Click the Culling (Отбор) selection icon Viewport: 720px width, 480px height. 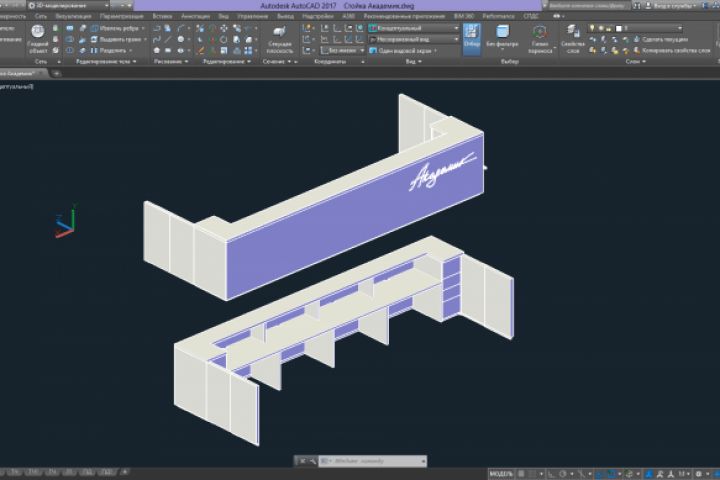[472, 38]
